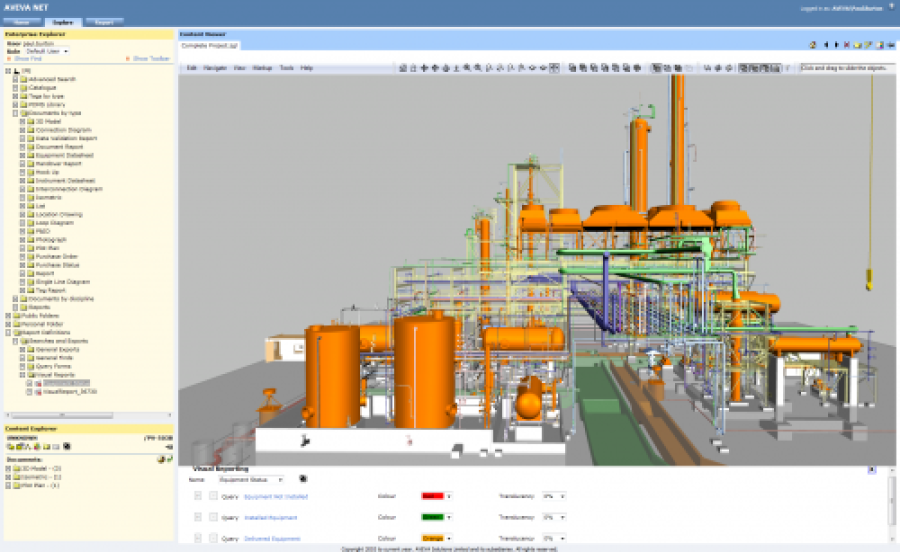
Task: Click the red X icon in the Content Viewer header
Action: tap(847, 45)
